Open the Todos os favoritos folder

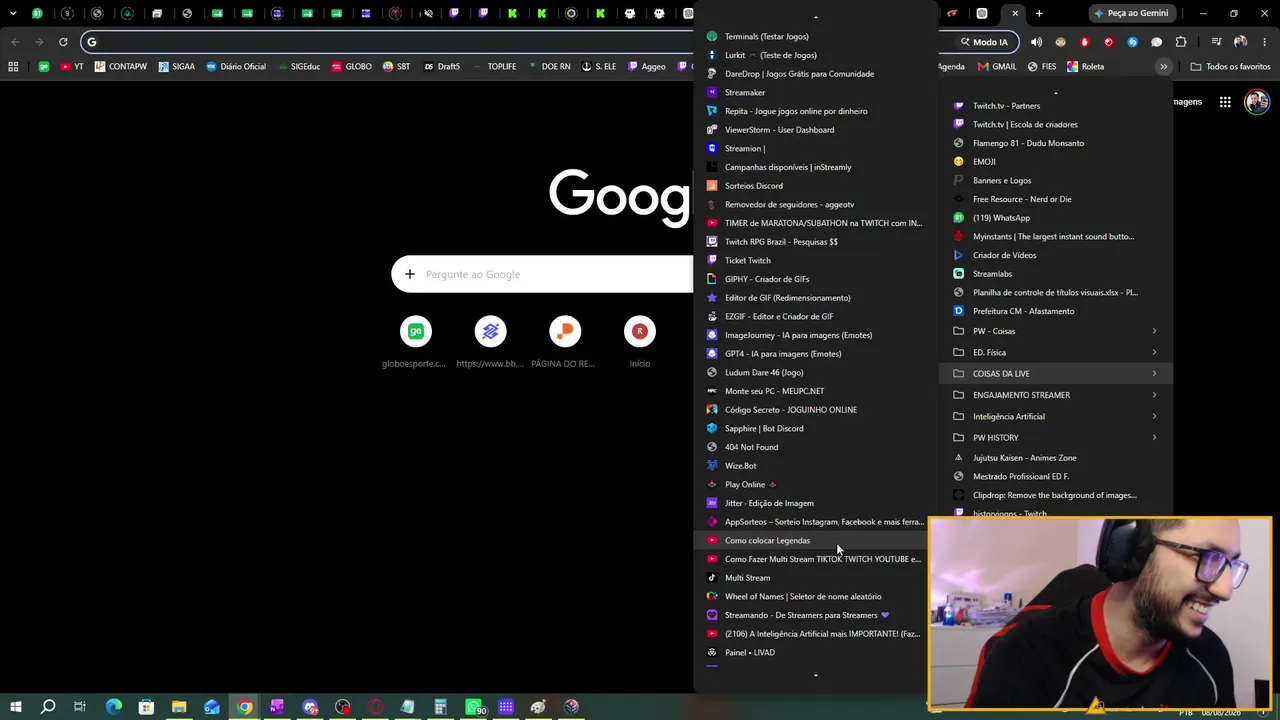[x=1230, y=67]
